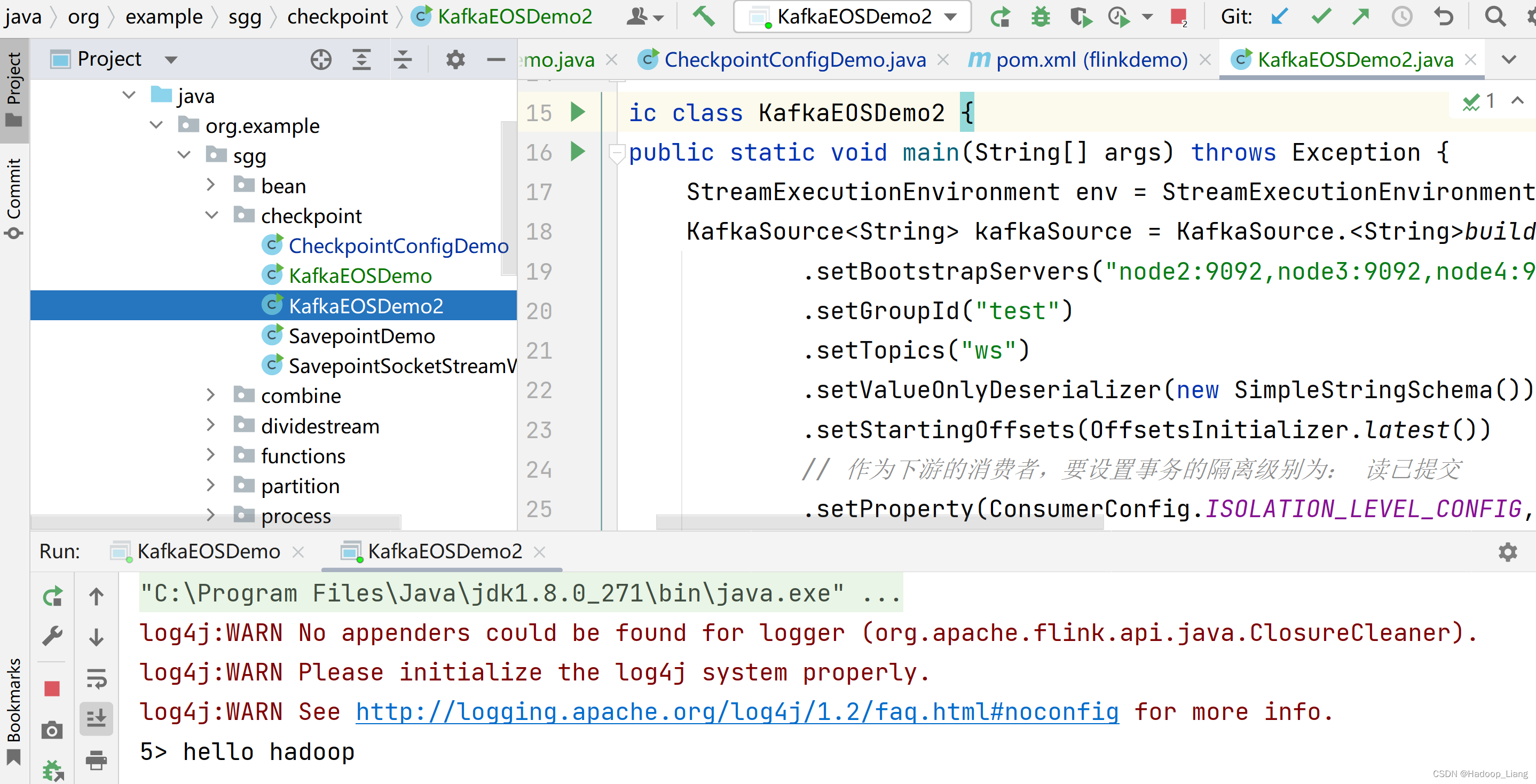The height and width of the screenshot is (784, 1536).
Task: Collapse the java folder
Action: [129, 96]
